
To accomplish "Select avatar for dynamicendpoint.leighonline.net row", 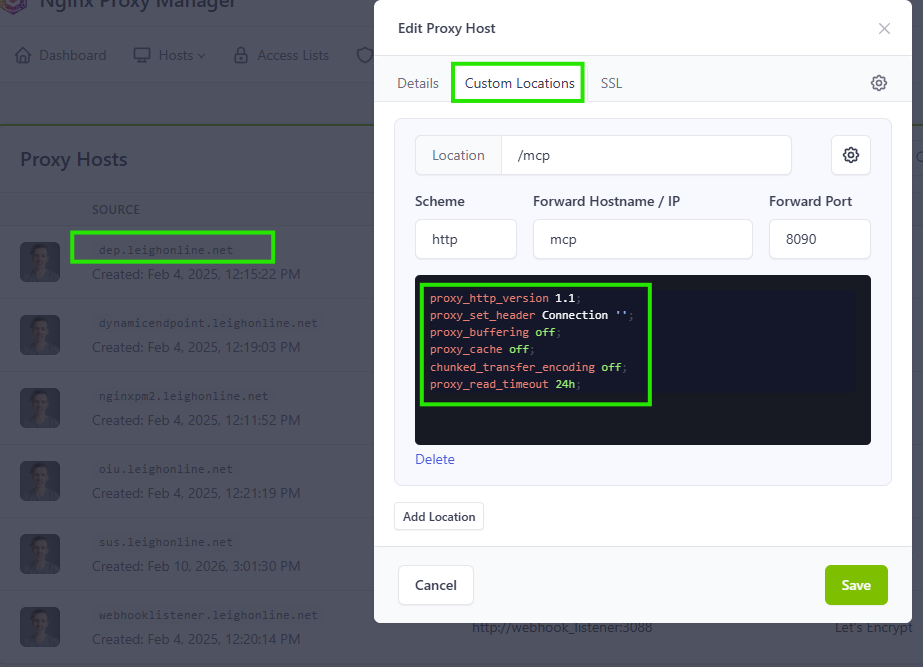I will point(40,335).
